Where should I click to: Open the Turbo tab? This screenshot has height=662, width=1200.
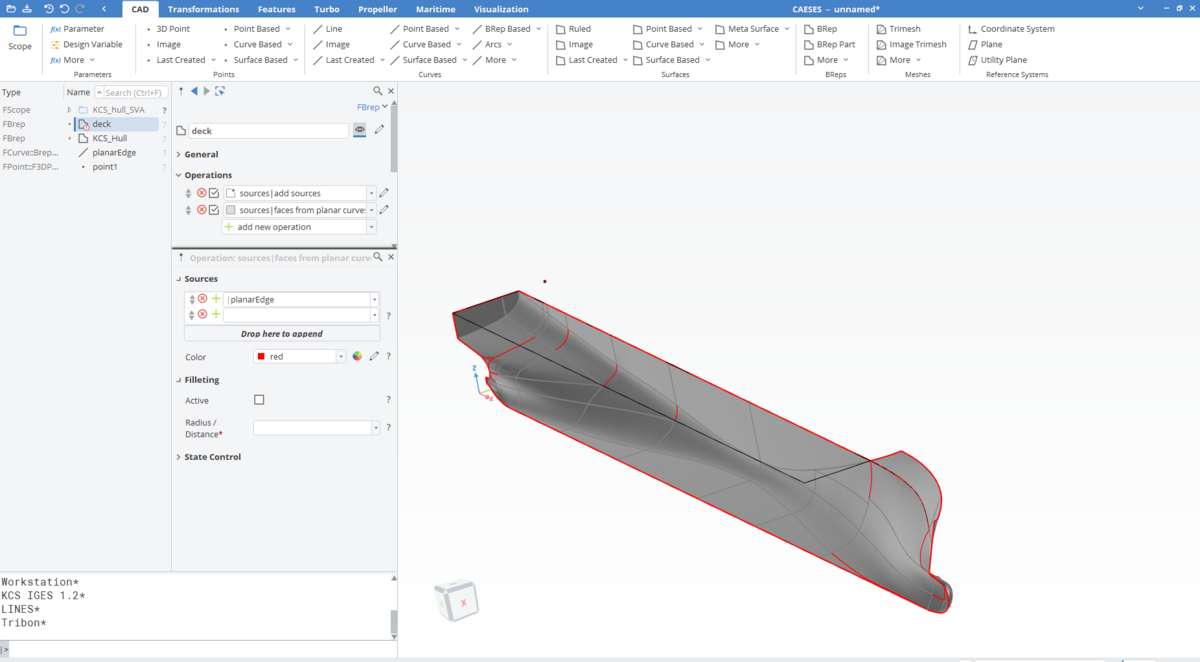(x=327, y=9)
